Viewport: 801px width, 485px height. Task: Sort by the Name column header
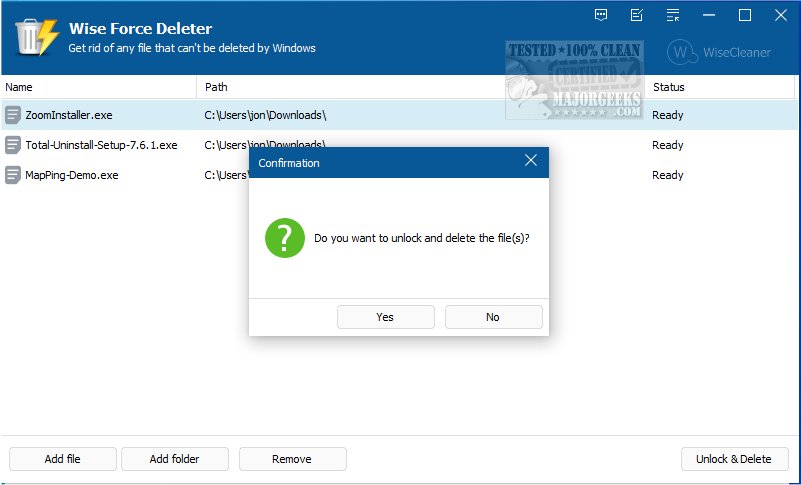click(x=99, y=87)
